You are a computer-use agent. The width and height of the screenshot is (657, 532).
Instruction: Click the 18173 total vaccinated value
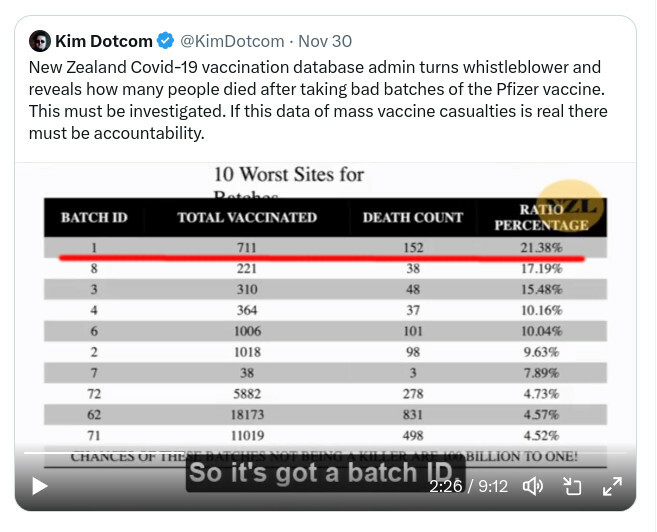(x=246, y=413)
